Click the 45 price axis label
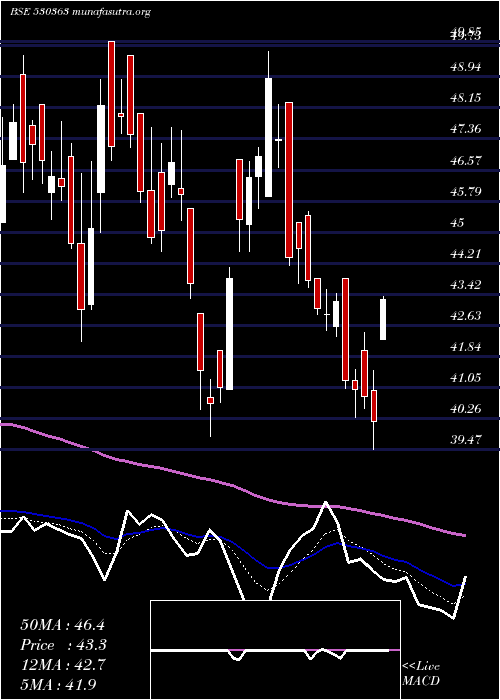The width and height of the screenshot is (500, 700). 458,223
